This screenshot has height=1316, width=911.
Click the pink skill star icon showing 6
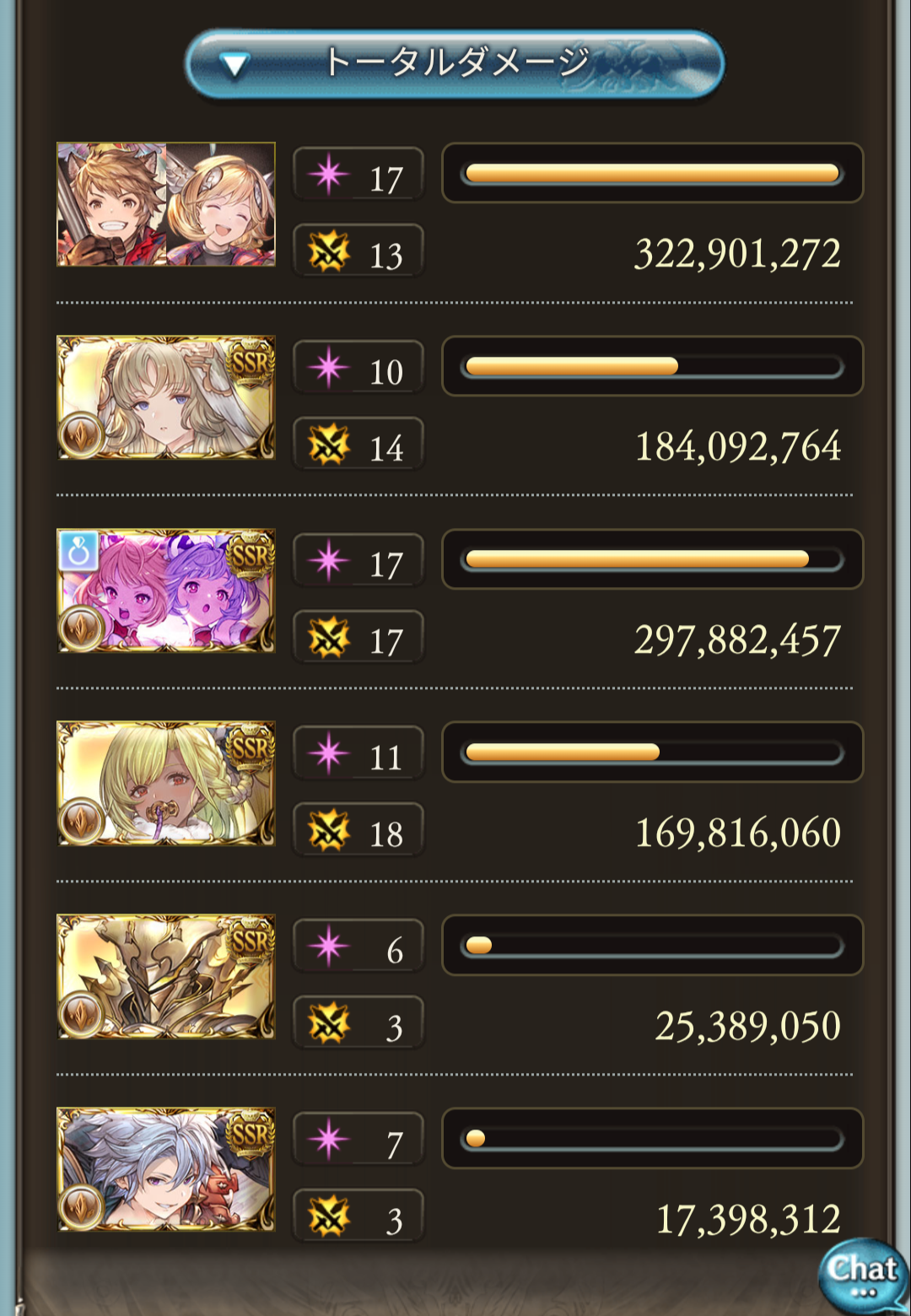coord(328,946)
